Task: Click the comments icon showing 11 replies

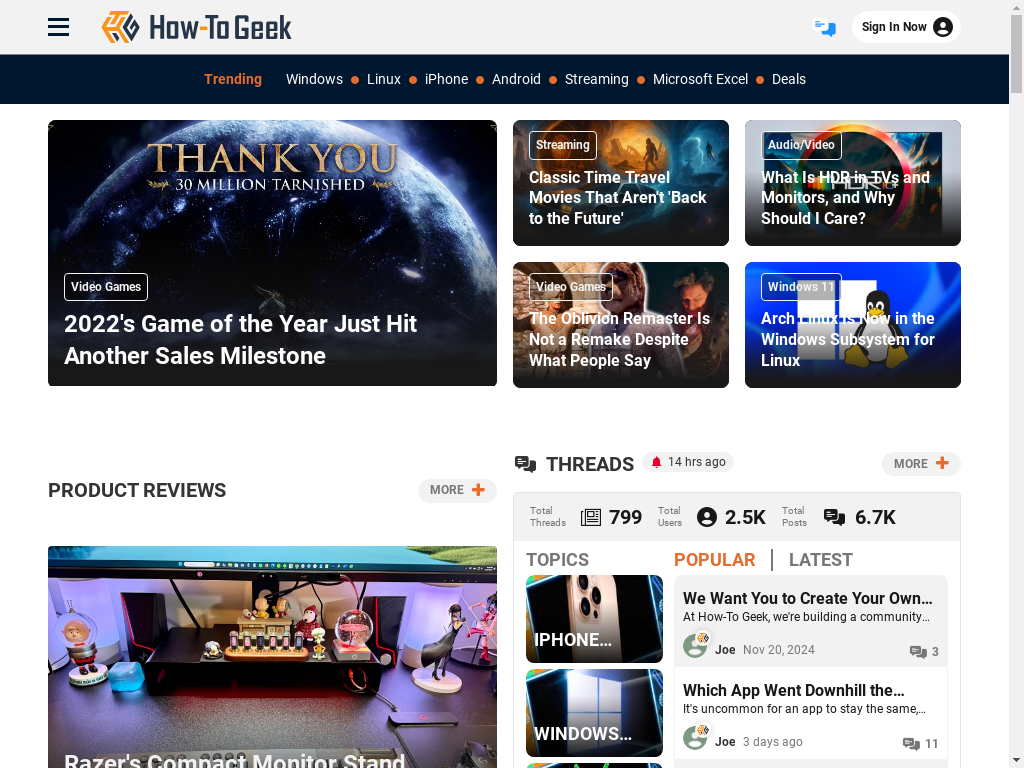Action: tap(911, 744)
